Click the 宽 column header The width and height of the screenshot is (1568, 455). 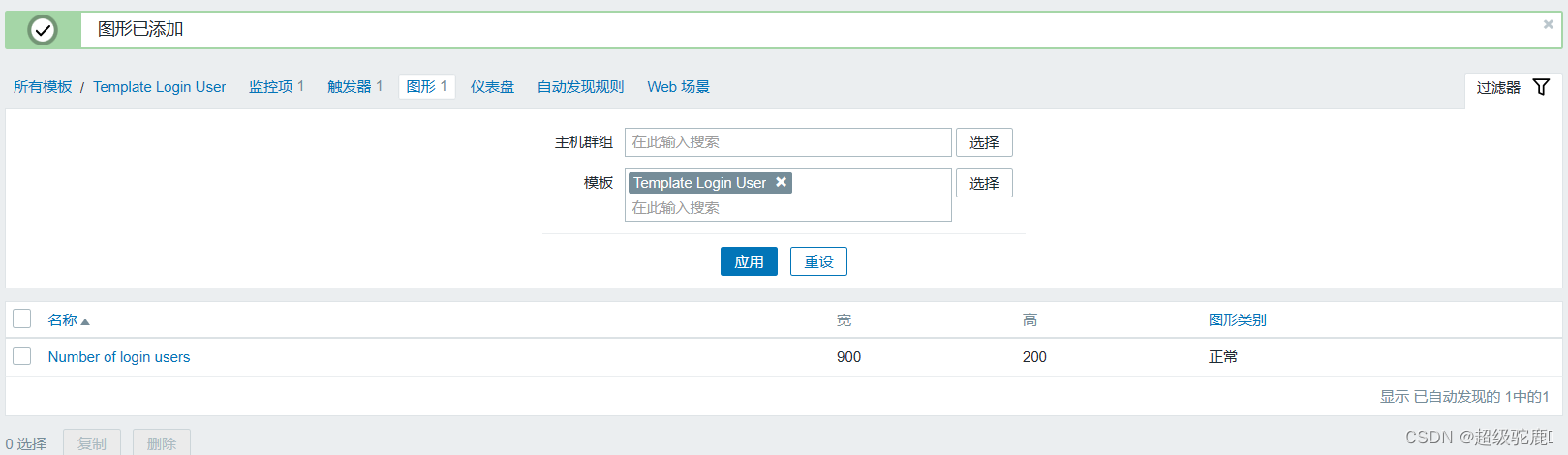[x=845, y=320]
